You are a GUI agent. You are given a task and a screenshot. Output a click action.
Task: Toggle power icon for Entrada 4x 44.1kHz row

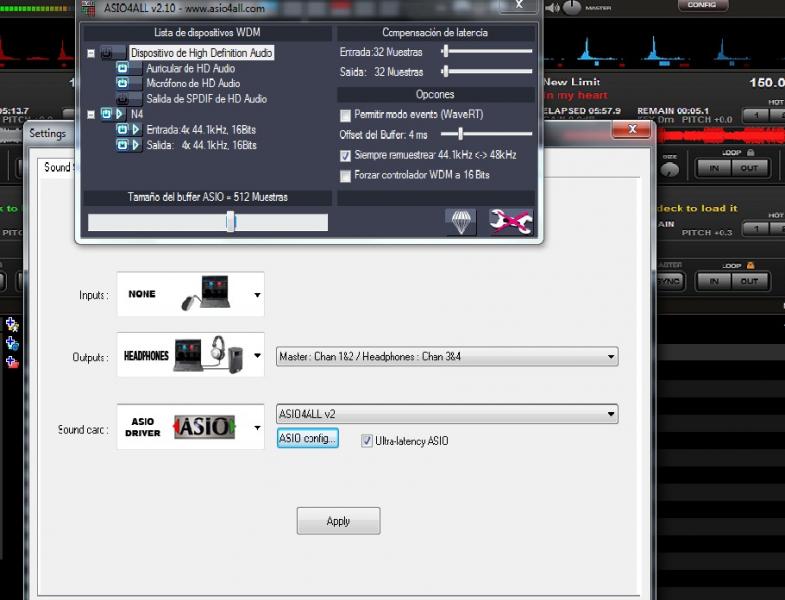click(123, 130)
